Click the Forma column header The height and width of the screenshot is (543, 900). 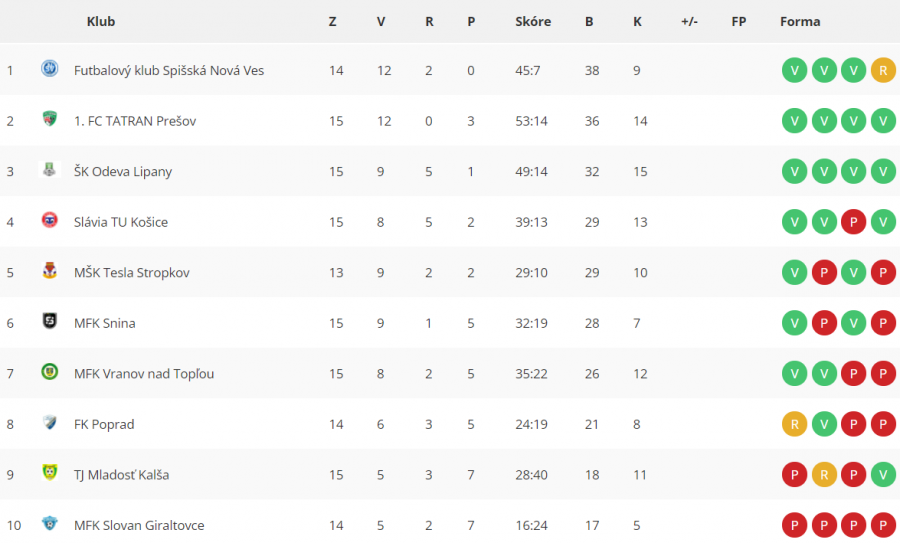click(x=800, y=21)
